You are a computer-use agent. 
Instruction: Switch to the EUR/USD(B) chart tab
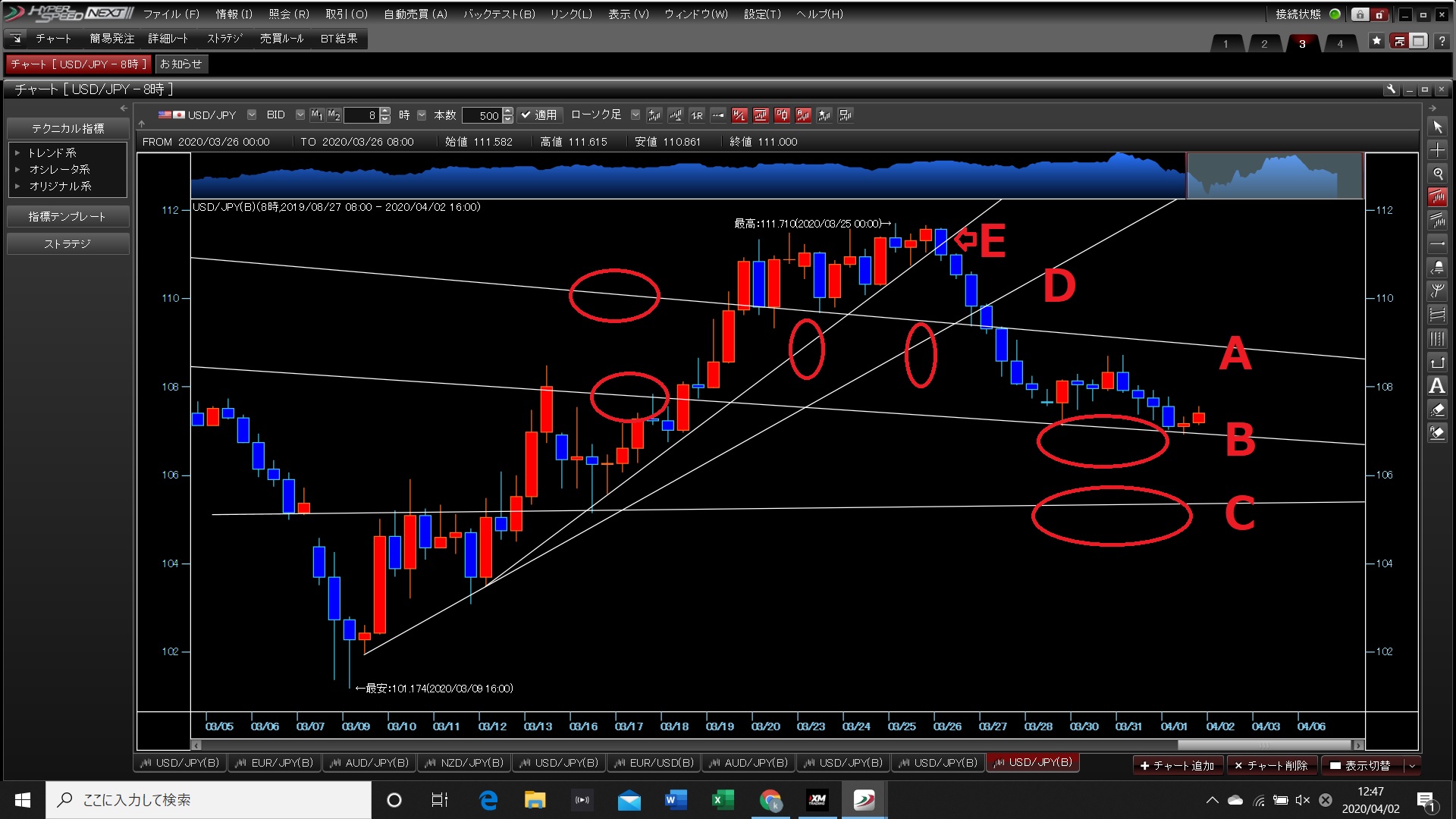(653, 763)
